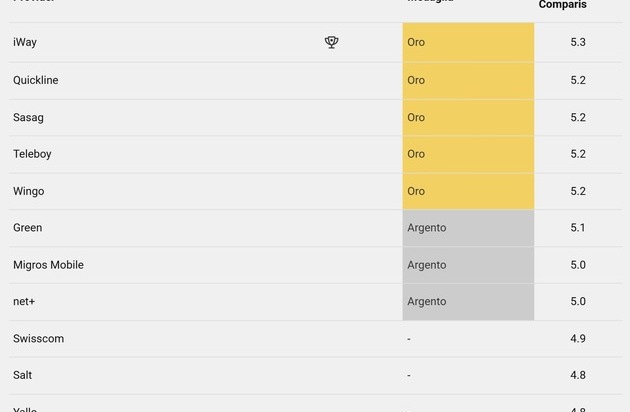Image resolution: width=630 pixels, height=412 pixels.
Task: Click the Oro medal cell for Wingo
Action: [468, 191]
